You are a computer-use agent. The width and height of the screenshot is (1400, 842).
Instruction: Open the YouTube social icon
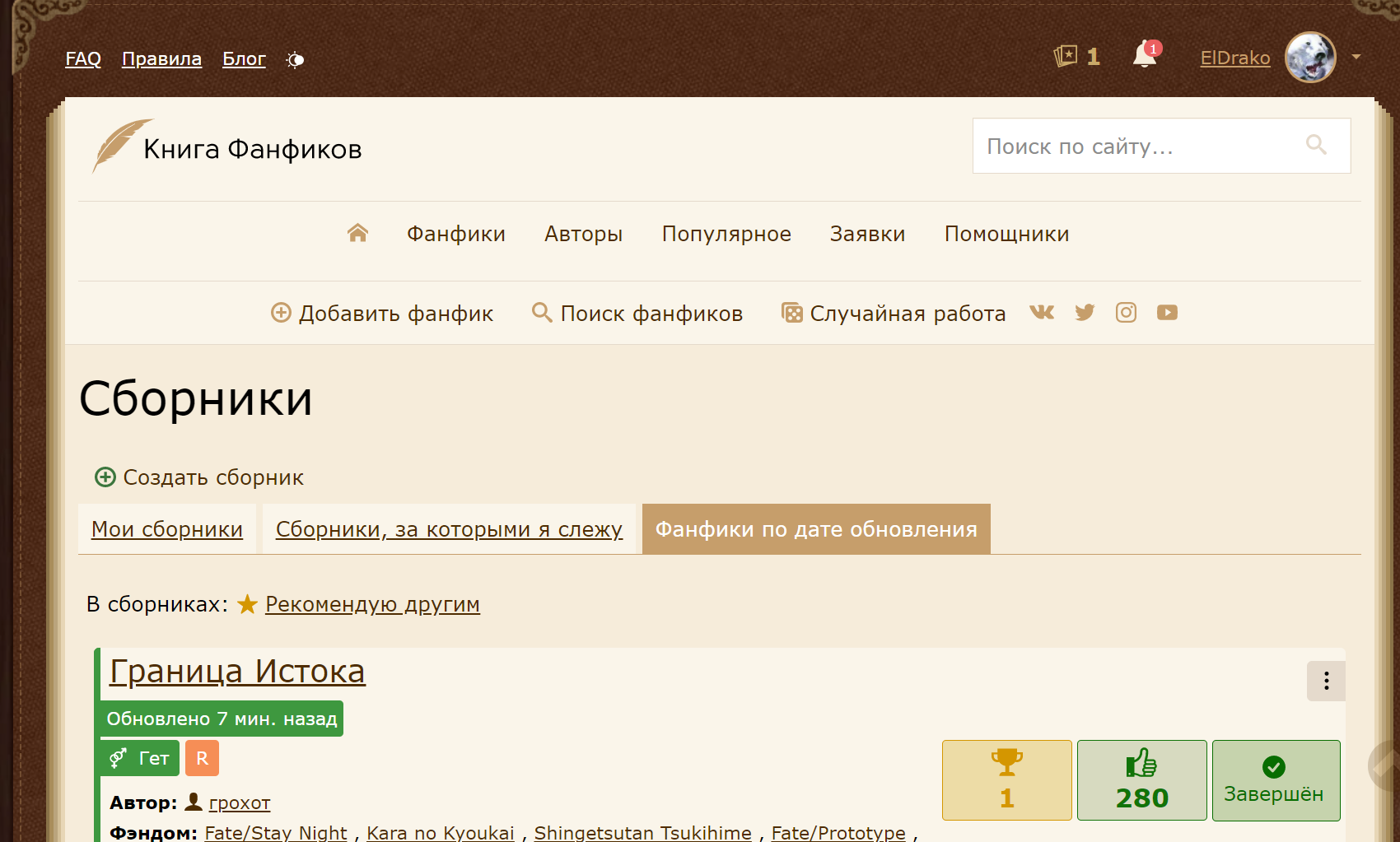click(1167, 313)
